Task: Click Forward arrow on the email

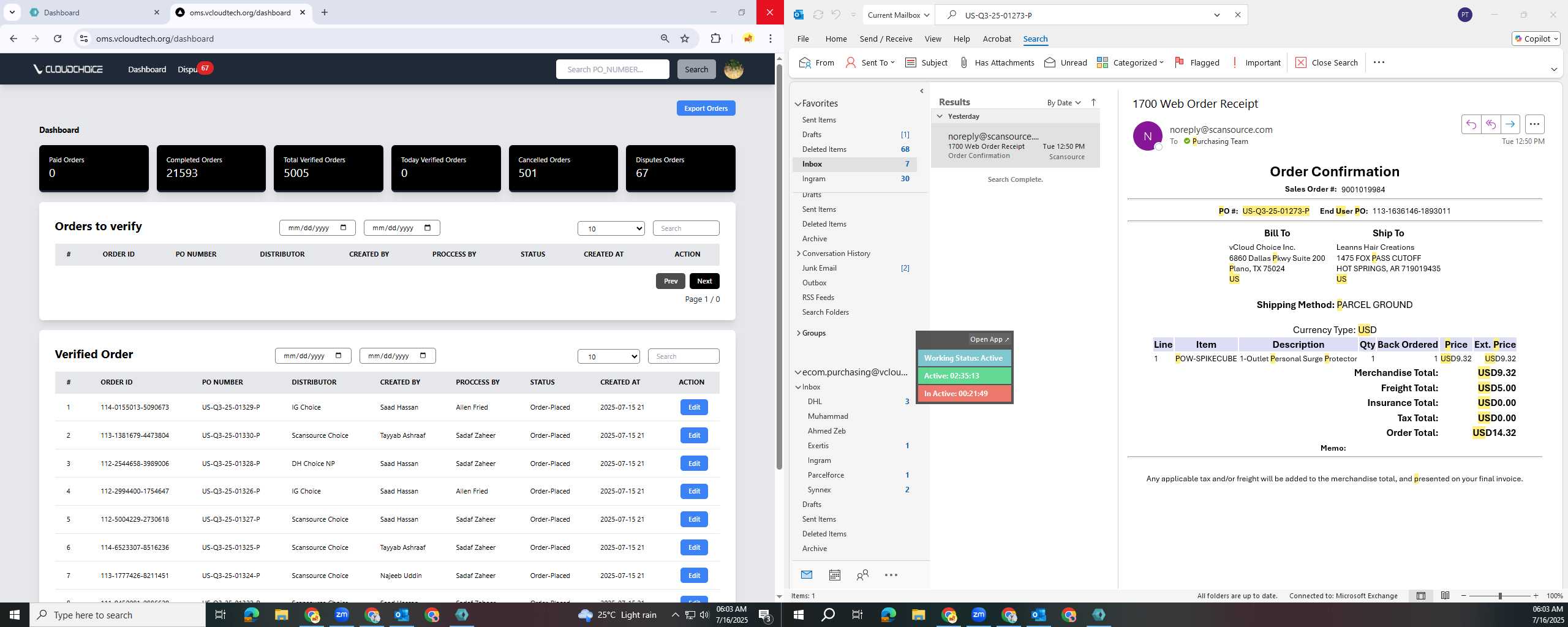Action: coord(1510,124)
